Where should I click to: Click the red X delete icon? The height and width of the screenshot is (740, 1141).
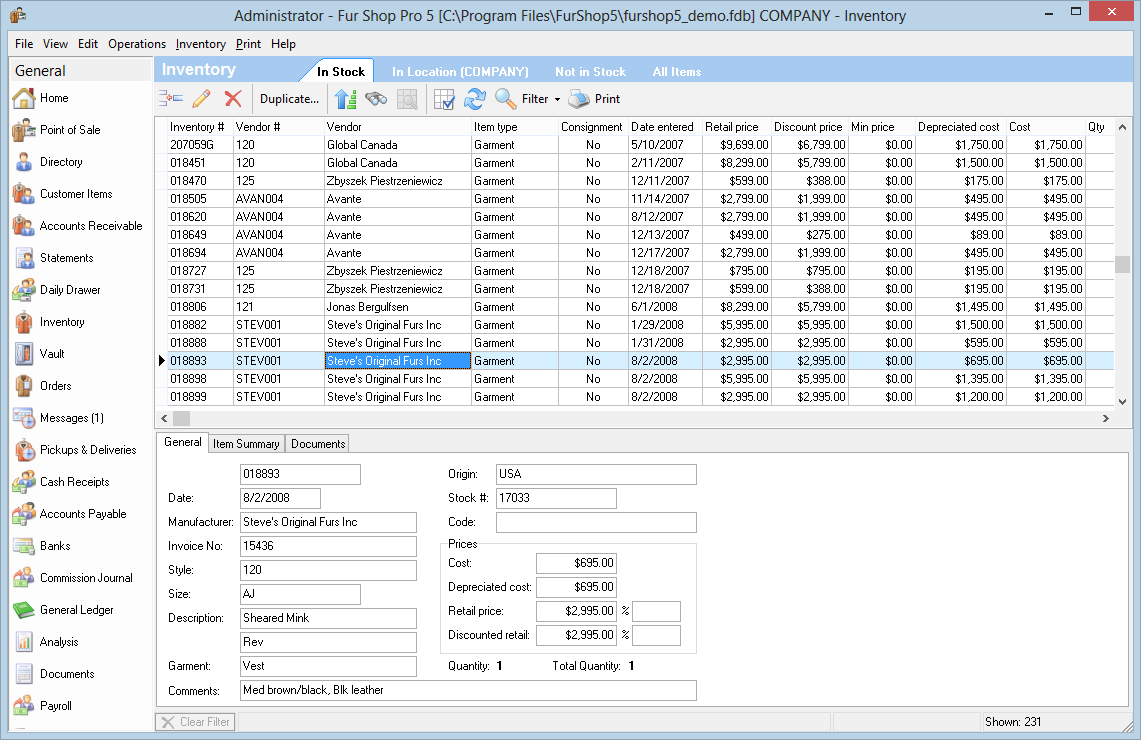(233, 99)
